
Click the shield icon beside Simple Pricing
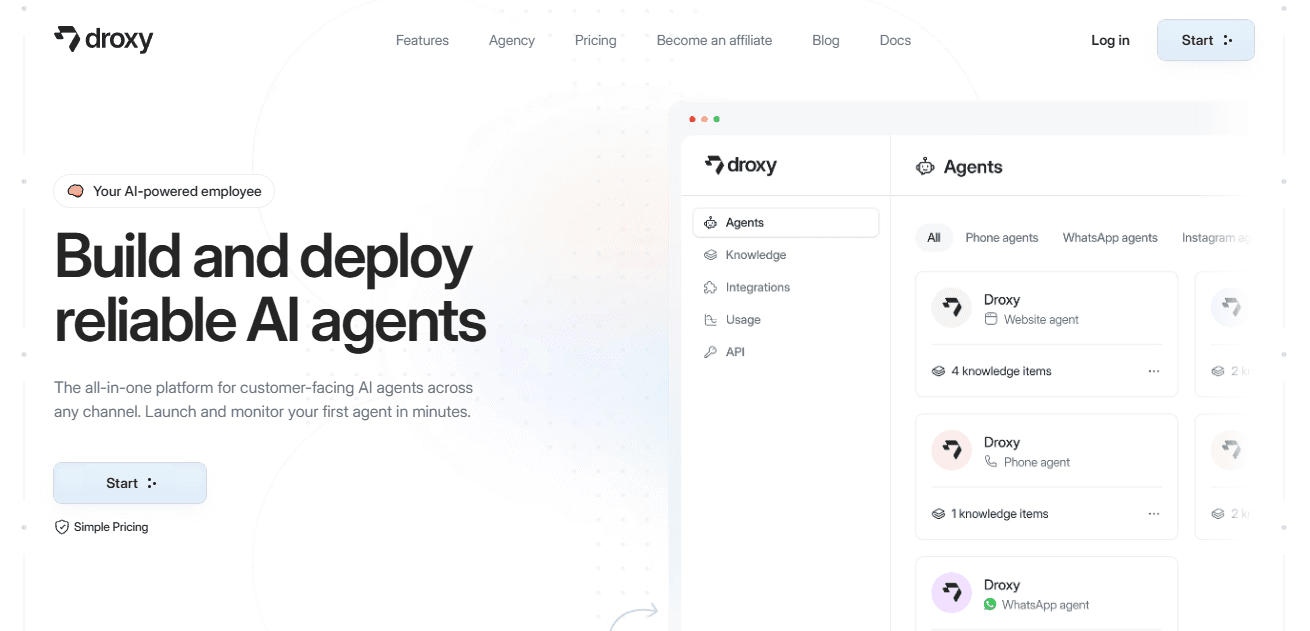click(62, 527)
